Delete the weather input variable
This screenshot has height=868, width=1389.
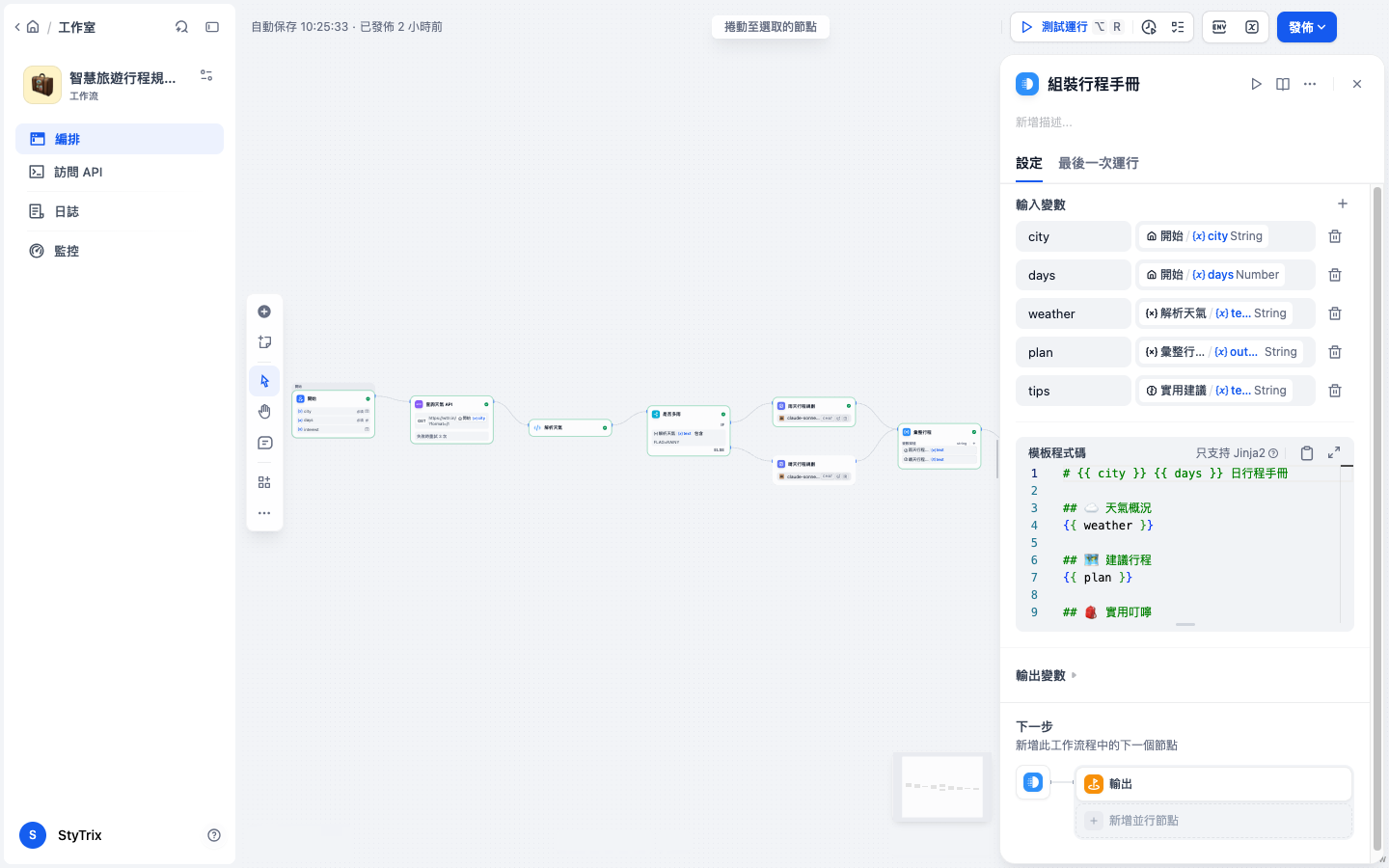[1335, 313]
